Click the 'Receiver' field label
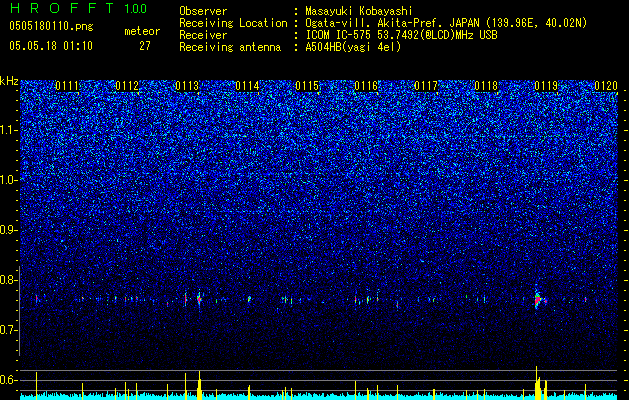The width and height of the screenshot is (629, 400). (203, 35)
